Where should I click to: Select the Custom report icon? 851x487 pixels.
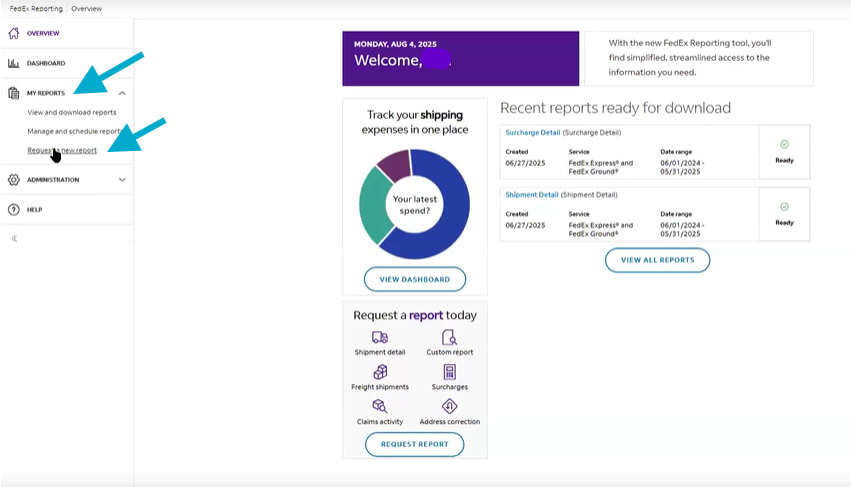tap(449, 338)
